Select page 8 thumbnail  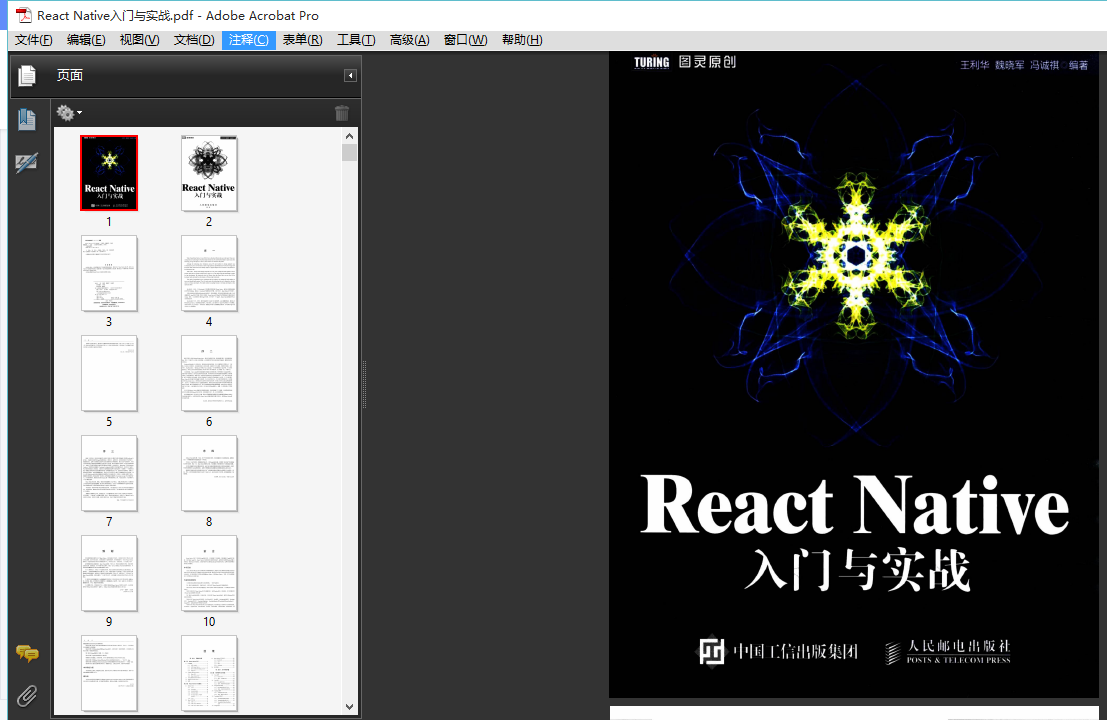pos(209,474)
